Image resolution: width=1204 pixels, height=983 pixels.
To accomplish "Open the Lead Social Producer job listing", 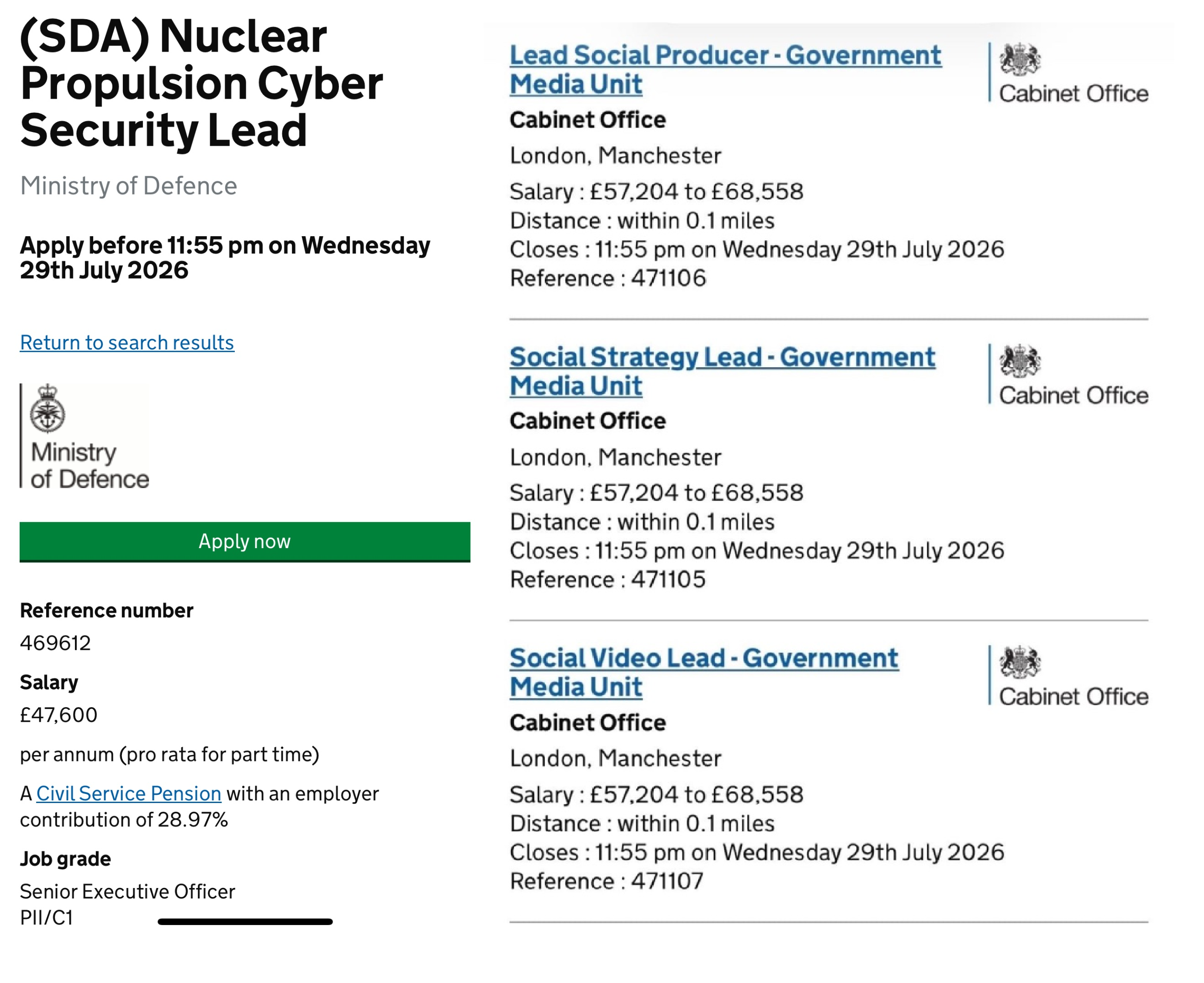I will 726,69.
